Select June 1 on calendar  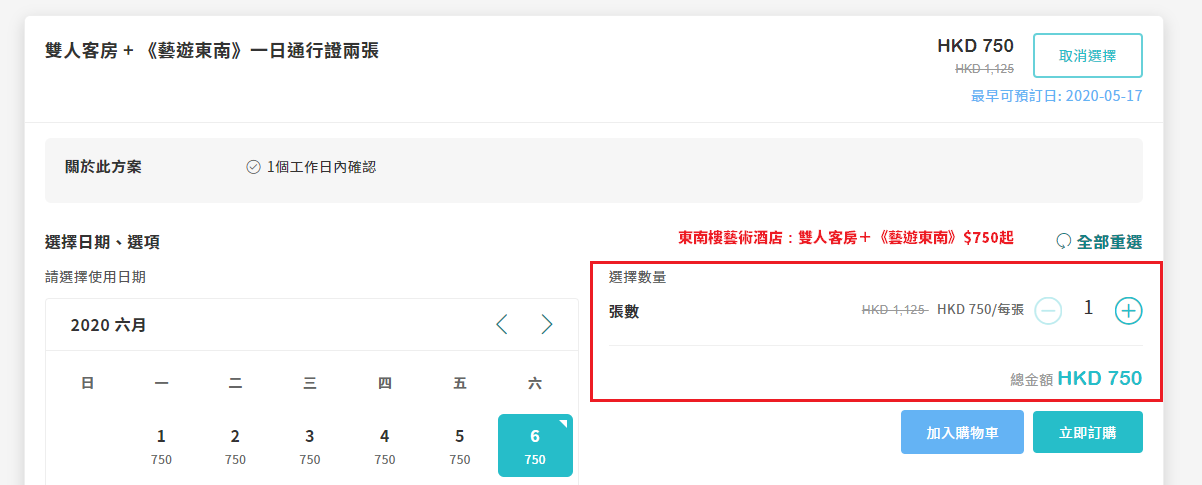click(x=161, y=445)
